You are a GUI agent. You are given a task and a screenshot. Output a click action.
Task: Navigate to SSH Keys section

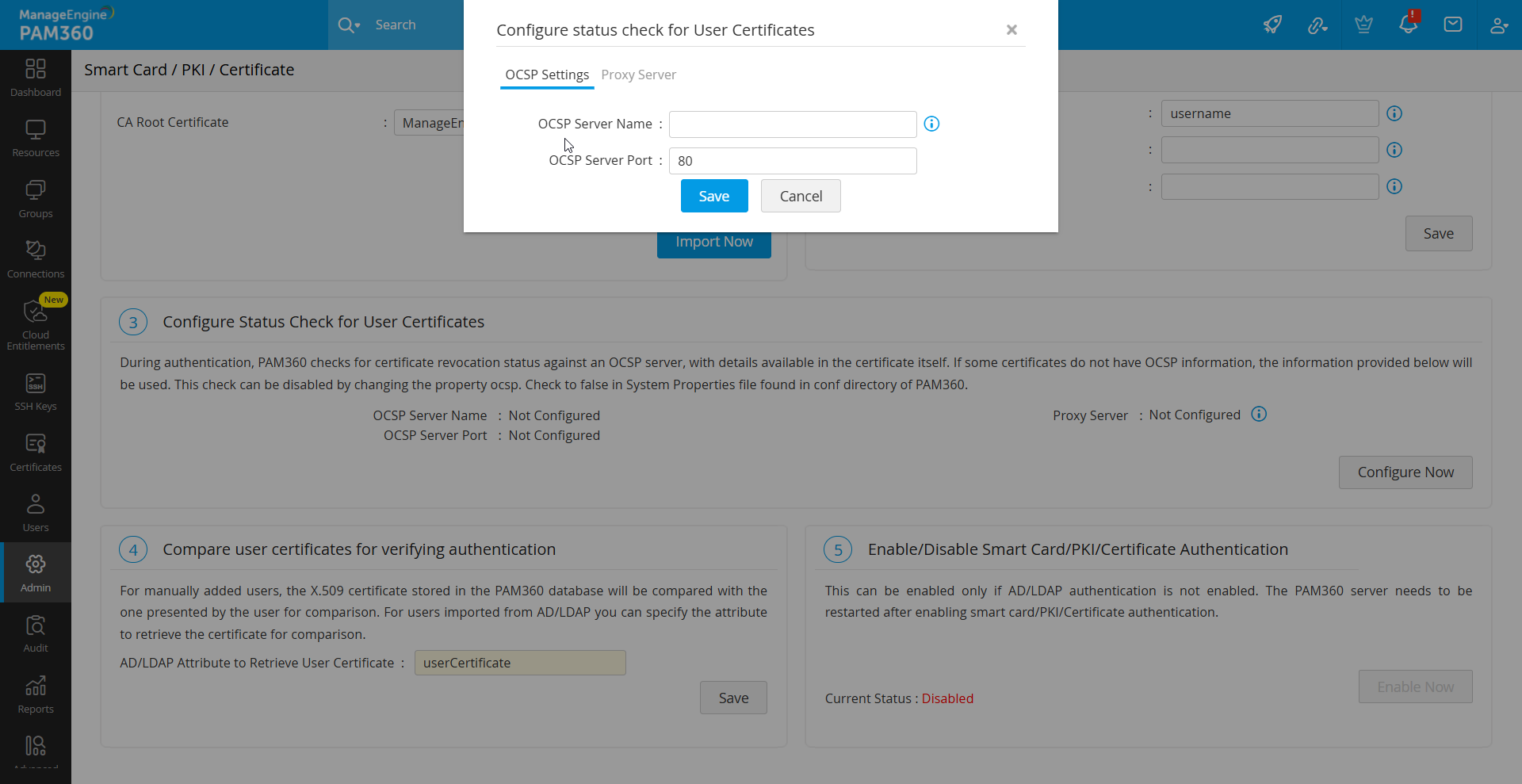pyautogui.click(x=36, y=390)
